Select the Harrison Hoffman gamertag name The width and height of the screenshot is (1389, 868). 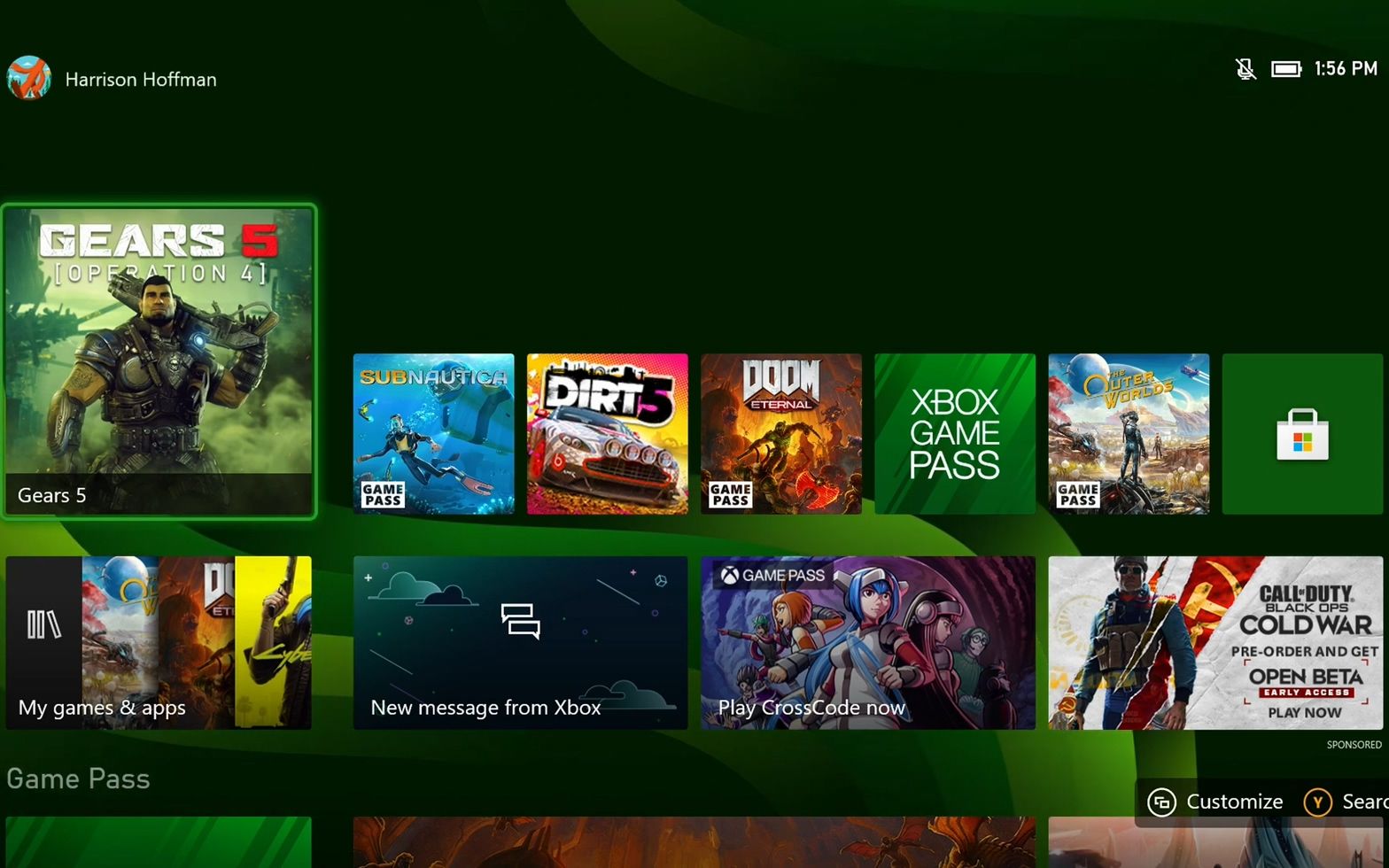tap(141, 80)
